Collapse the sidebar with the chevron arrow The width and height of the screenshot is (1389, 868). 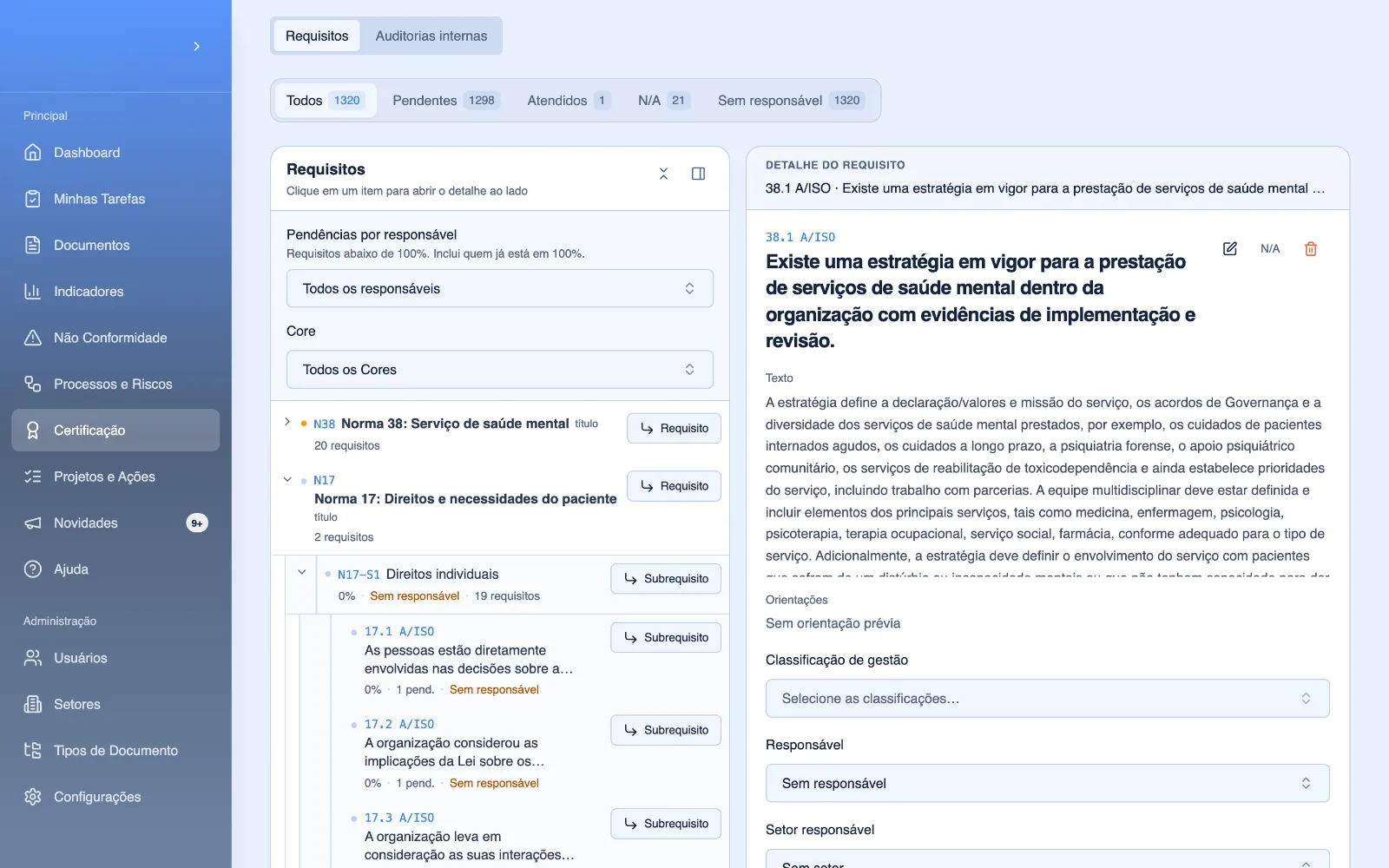click(197, 46)
